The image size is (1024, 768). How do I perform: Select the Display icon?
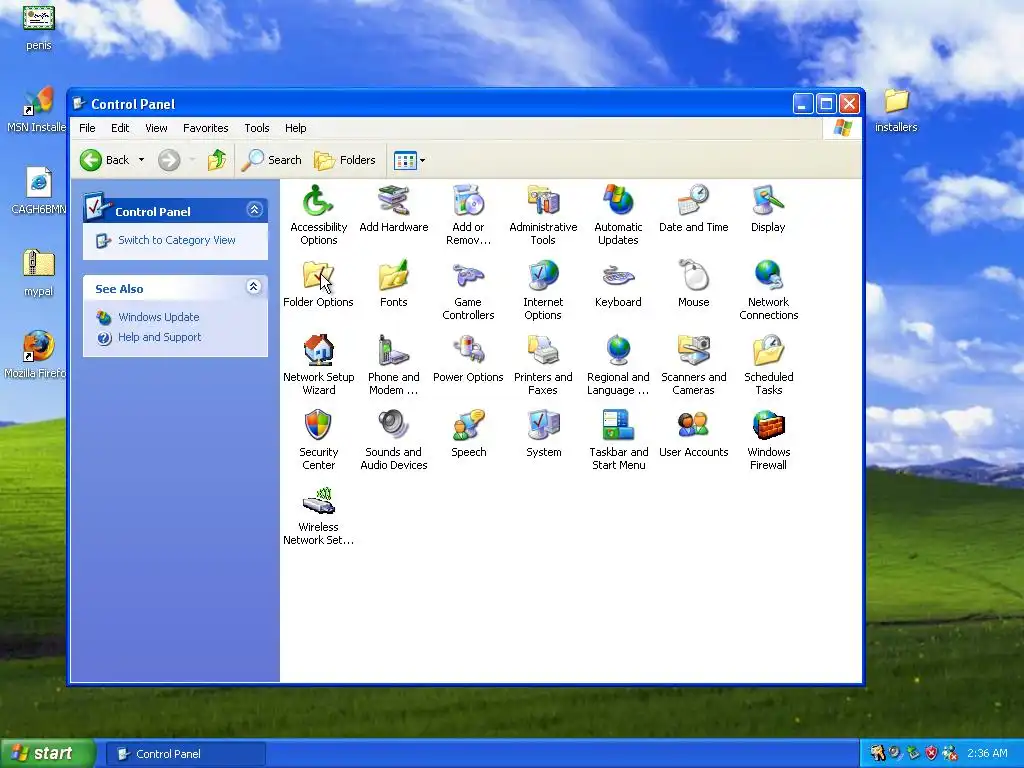768,209
